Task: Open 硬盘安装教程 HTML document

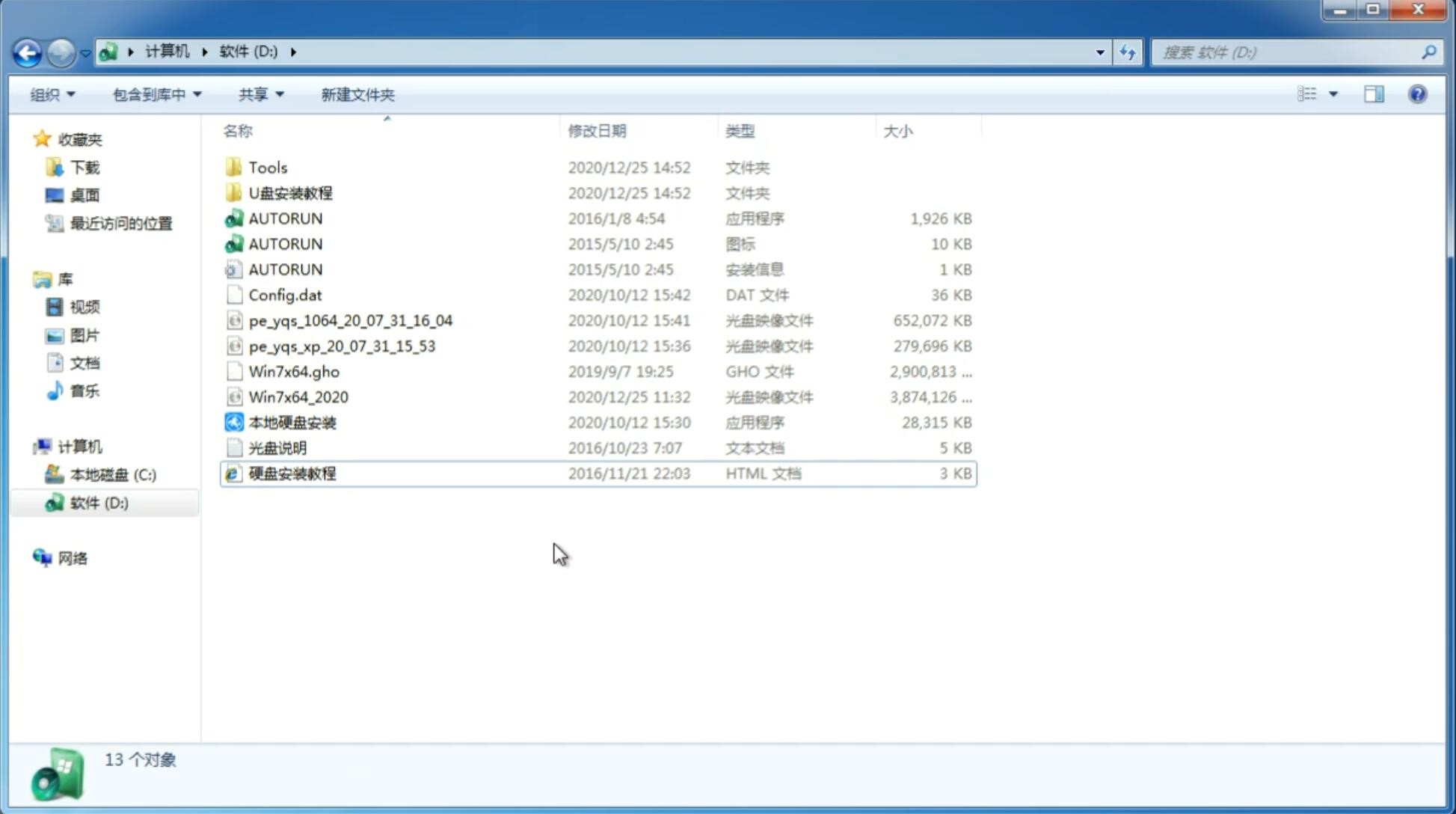Action: [x=292, y=473]
